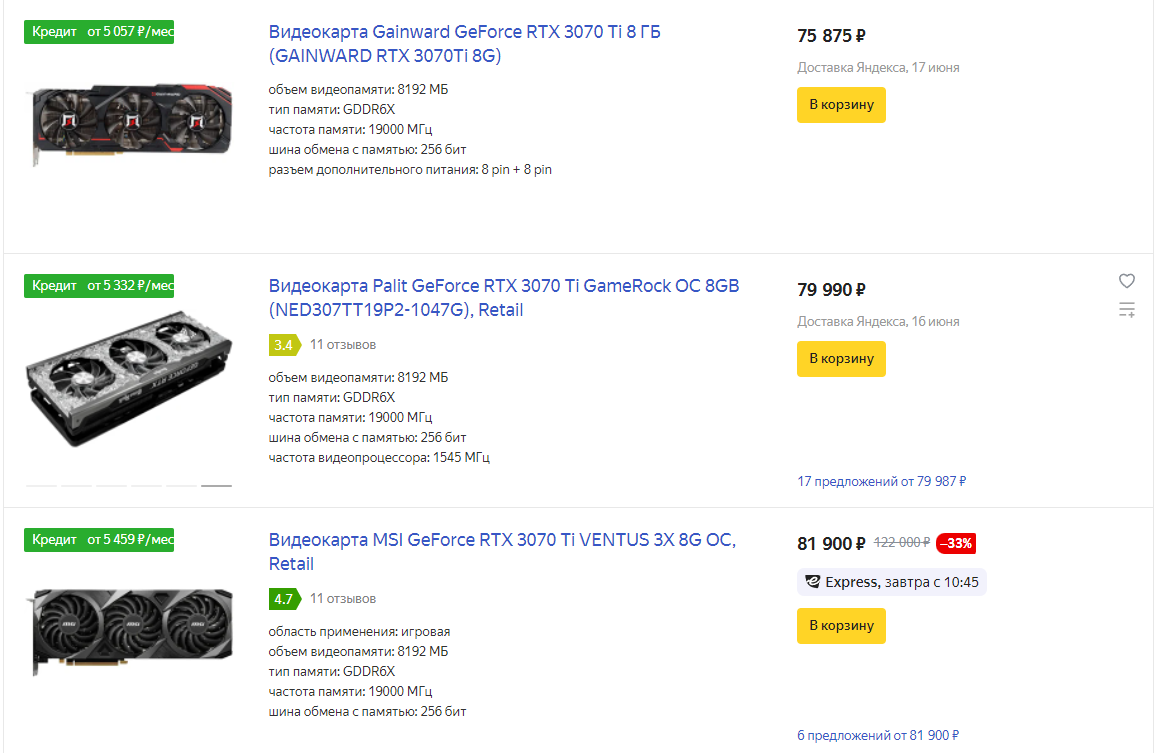Click the 4.7 rating badge
The width and height of the screenshot is (1154, 753).
click(x=283, y=599)
